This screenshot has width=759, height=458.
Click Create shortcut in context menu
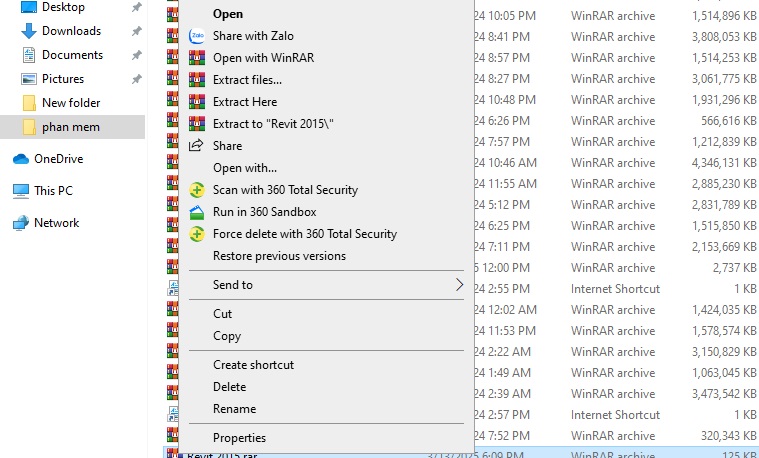[x=253, y=365]
